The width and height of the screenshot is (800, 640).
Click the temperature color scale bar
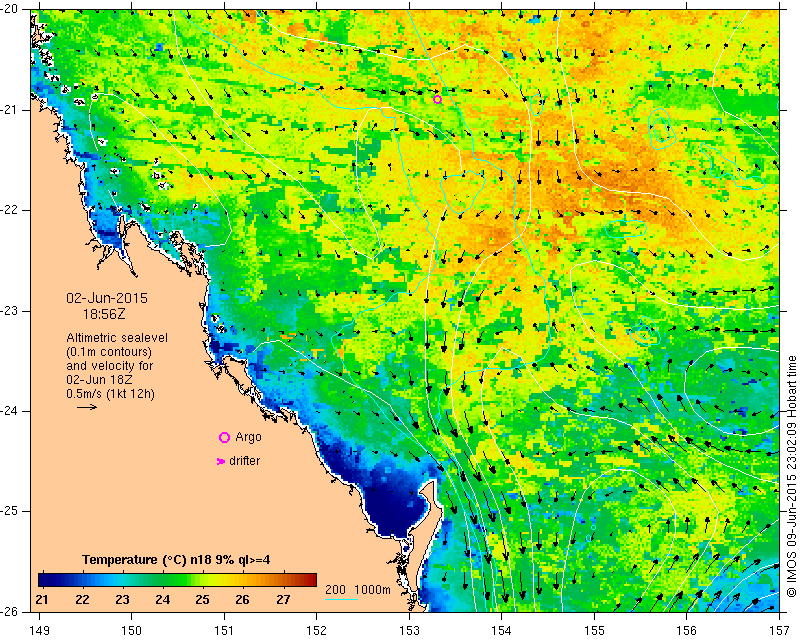pyautogui.click(x=178, y=580)
